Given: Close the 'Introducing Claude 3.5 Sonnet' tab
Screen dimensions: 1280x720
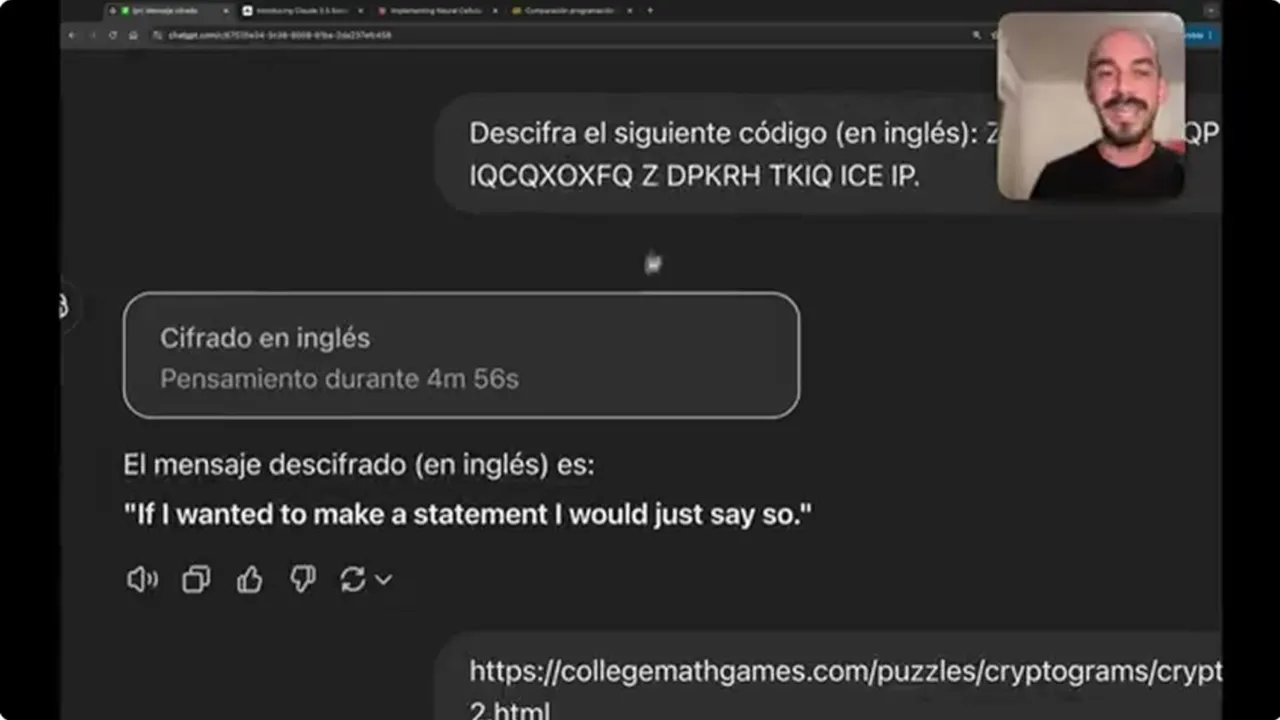Looking at the screenshot, I should [x=360, y=10].
